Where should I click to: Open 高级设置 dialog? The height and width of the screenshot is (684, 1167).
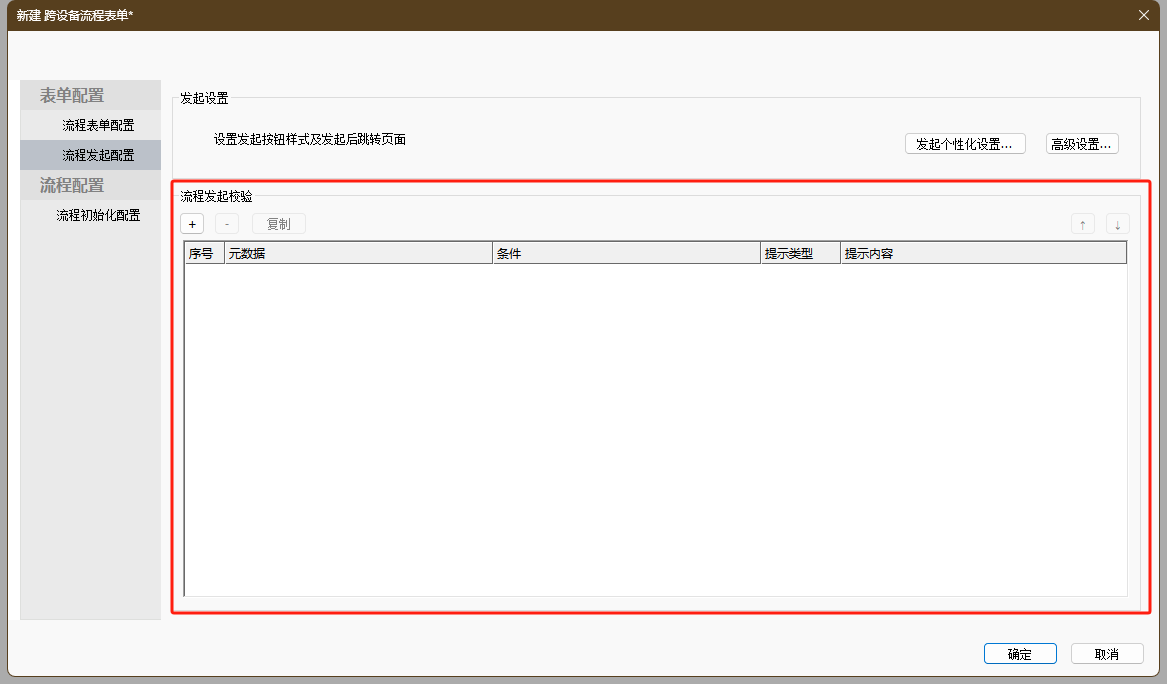click(1082, 144)
